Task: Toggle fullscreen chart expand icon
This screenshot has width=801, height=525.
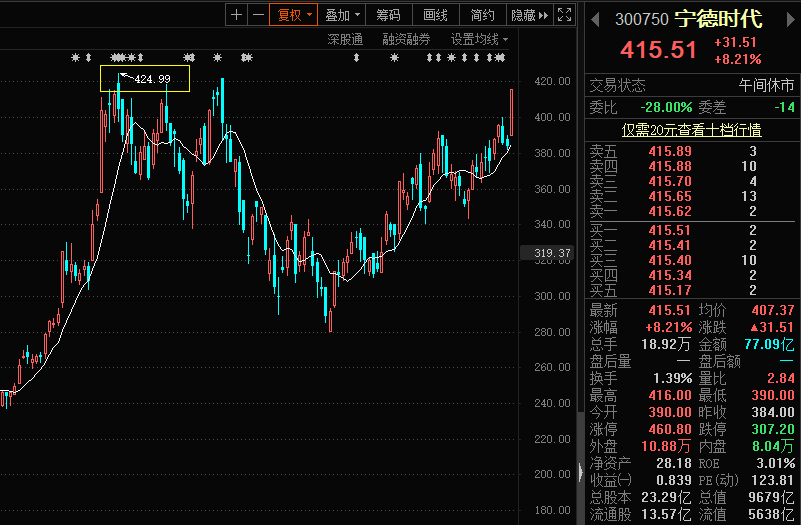Action: [565, 15]
